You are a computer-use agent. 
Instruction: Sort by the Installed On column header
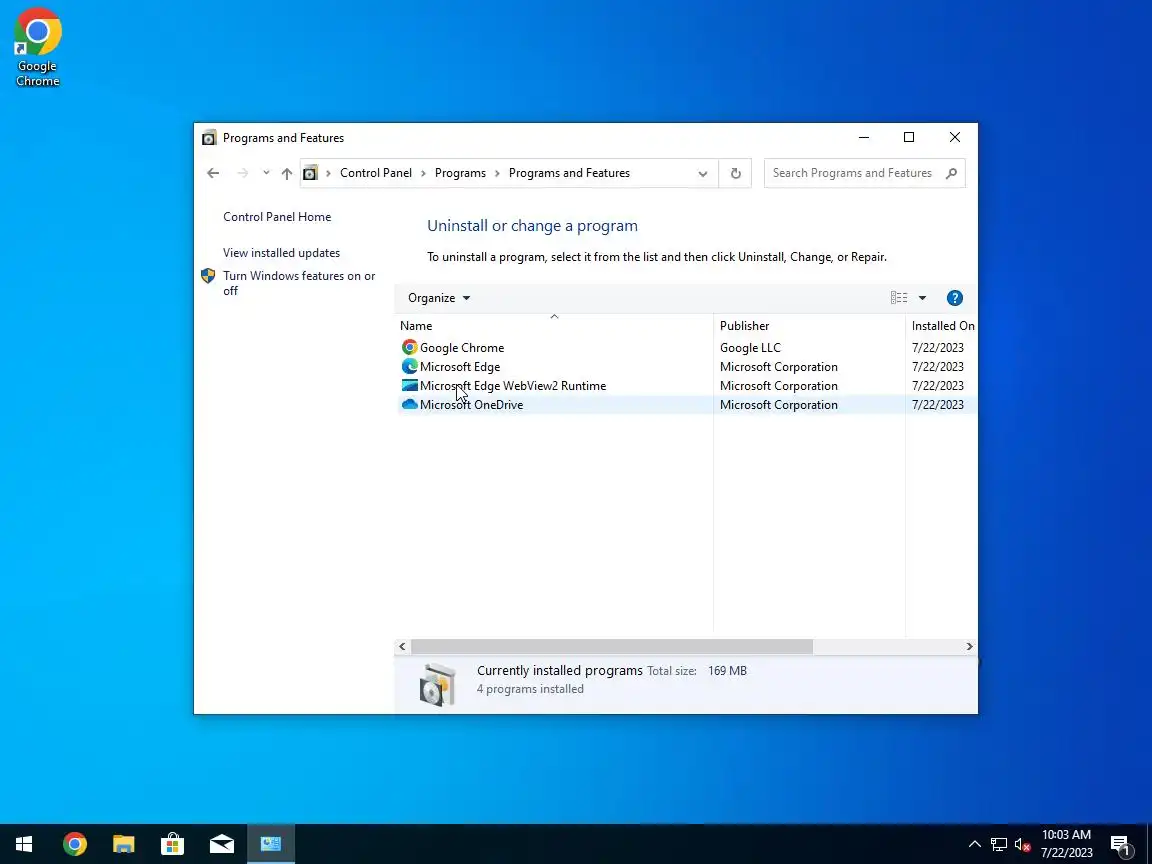pyautogui.click(x=943, y=325)
